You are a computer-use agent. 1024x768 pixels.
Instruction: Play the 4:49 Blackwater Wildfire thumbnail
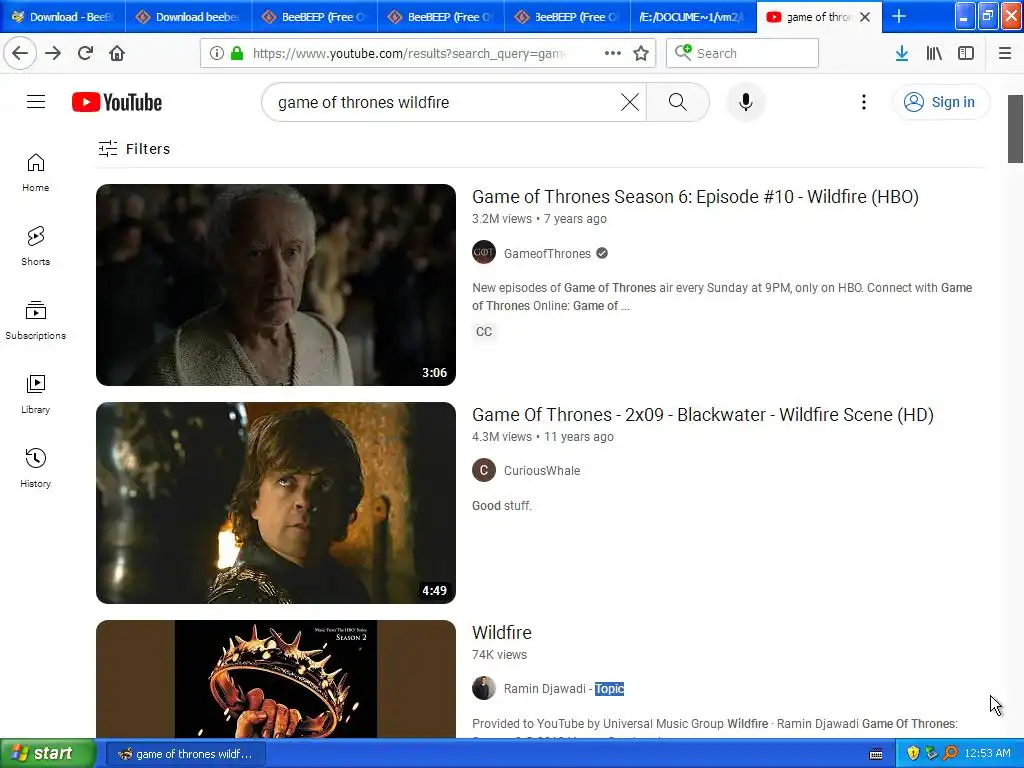coord(276,503)
